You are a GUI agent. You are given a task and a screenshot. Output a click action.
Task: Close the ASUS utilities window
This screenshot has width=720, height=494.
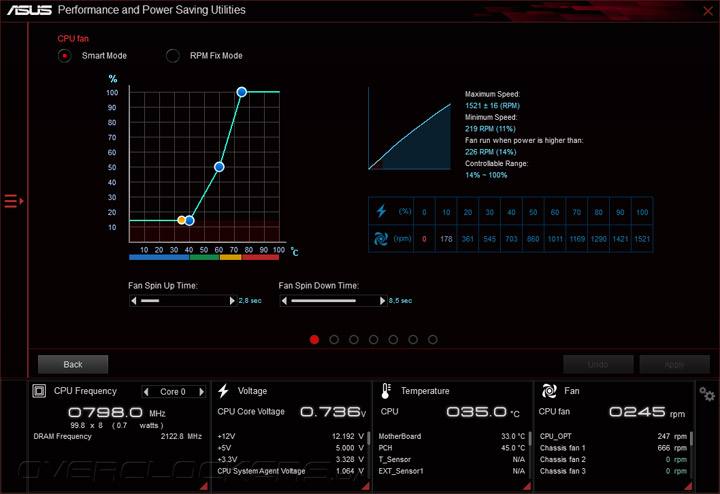click(708, 10)
